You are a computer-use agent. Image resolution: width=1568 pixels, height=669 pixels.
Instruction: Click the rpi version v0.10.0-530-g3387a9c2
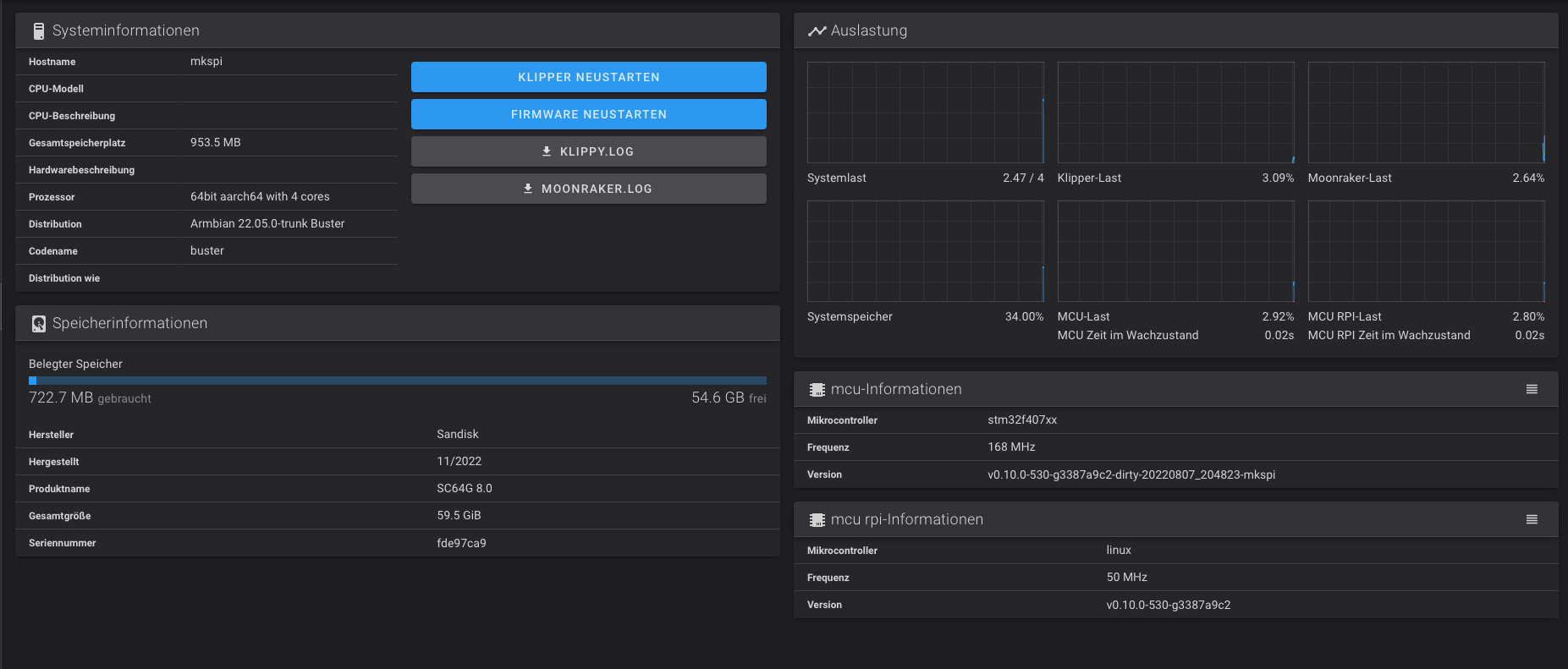(x=1169, y=605)
